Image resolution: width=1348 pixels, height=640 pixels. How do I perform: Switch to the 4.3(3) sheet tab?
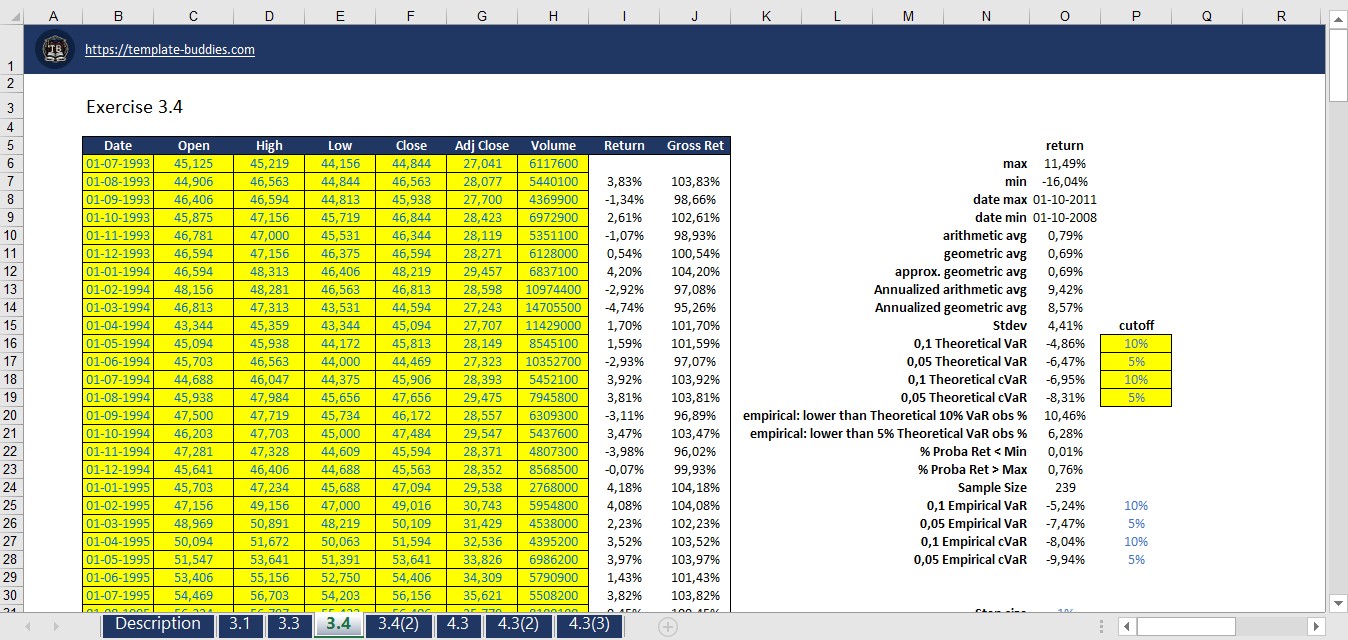point(589,625)
